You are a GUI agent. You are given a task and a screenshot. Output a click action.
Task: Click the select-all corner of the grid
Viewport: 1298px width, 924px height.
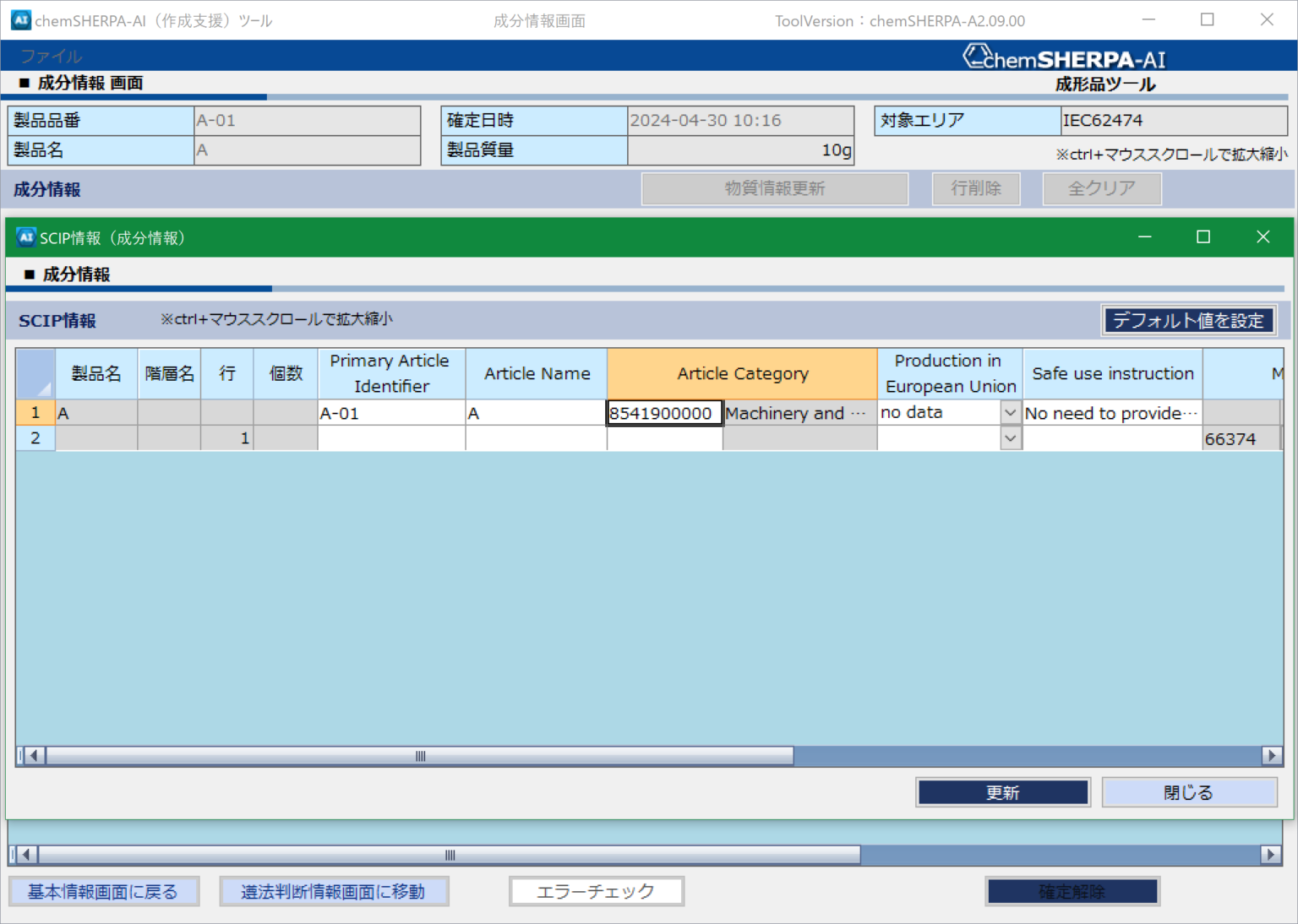click(x=35, y=373)
